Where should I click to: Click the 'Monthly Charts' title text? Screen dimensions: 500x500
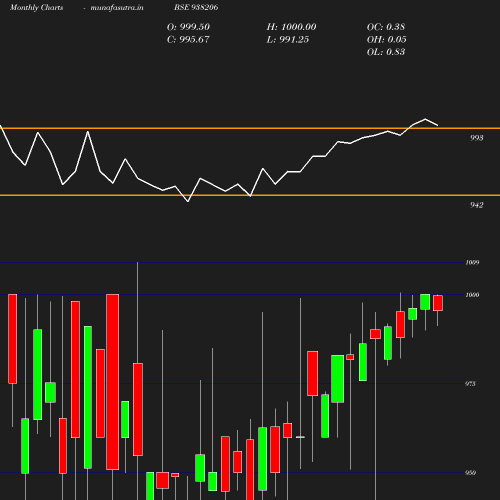point(37,8)
